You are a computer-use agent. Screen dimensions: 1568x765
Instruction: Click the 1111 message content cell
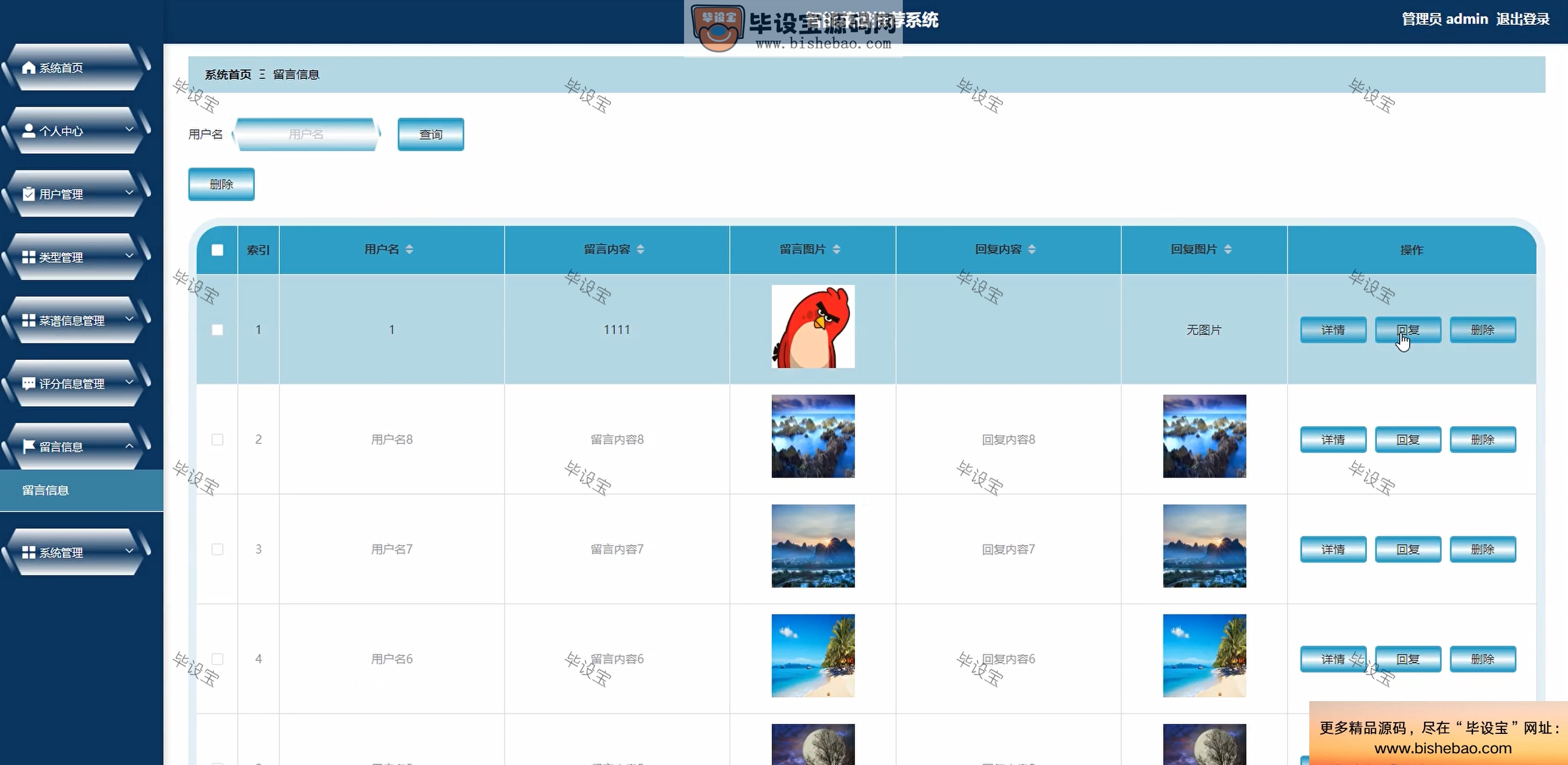coord(617,329)
